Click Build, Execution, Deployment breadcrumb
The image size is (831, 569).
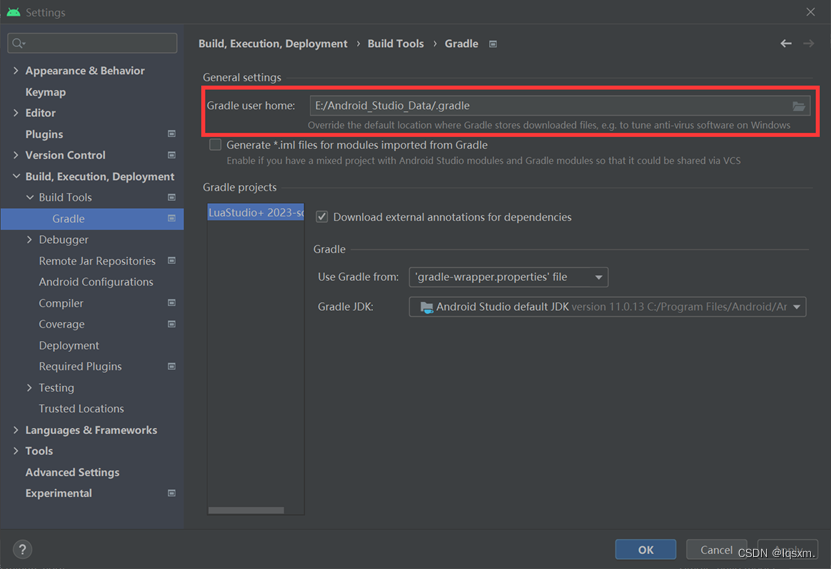(x=273, y=43)
